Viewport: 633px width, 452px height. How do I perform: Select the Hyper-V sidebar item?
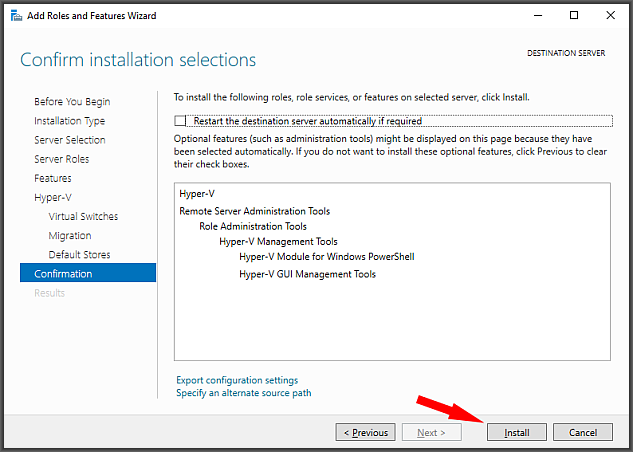[x=52, y=198]
